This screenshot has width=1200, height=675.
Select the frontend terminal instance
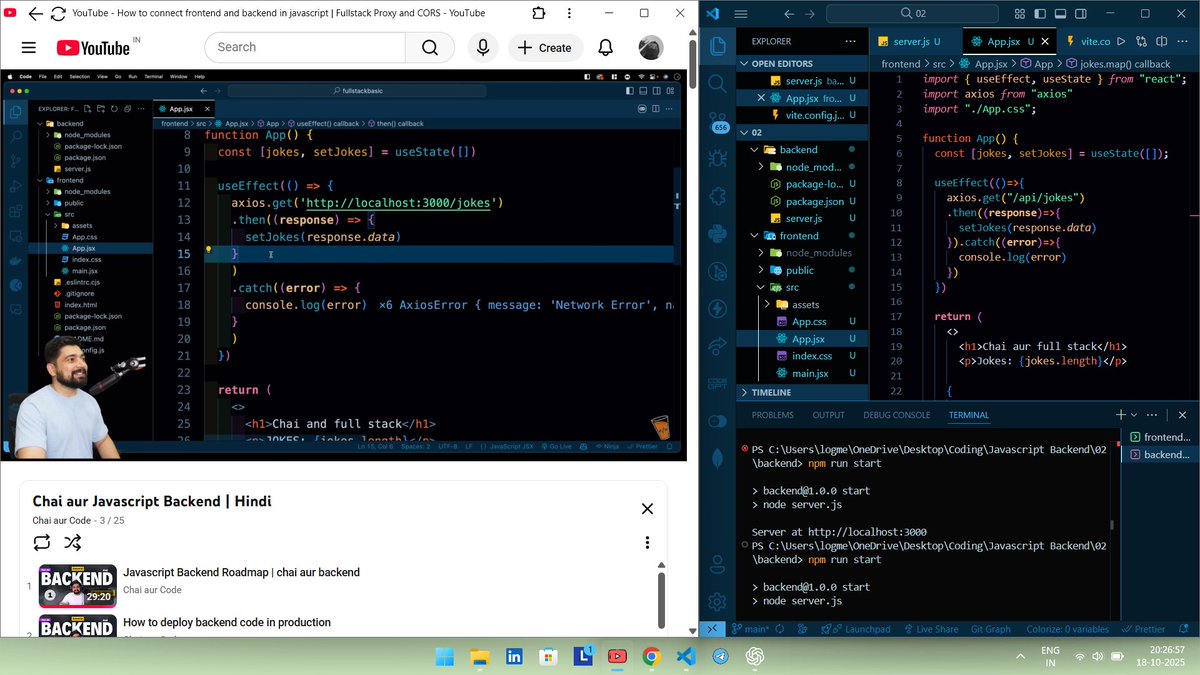(1160, 437)
